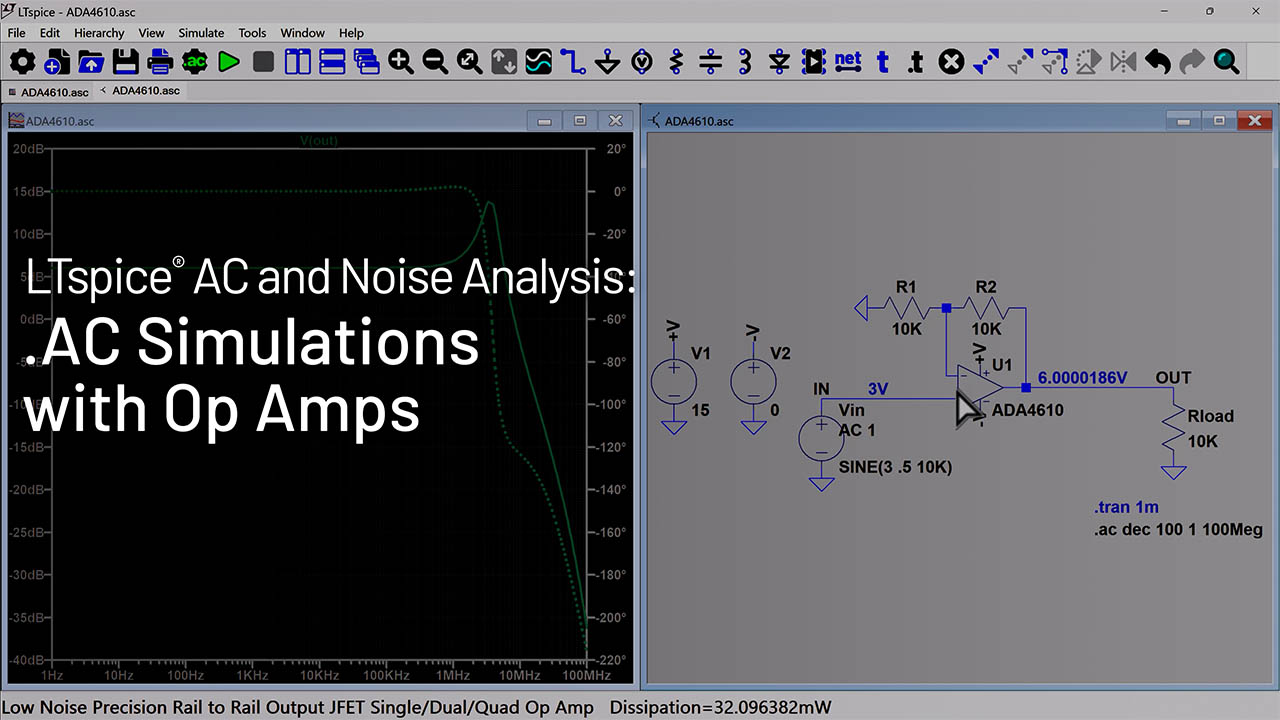Open the Help menu
Viewport: 1280px width, 720px height.
coord(351,33)
